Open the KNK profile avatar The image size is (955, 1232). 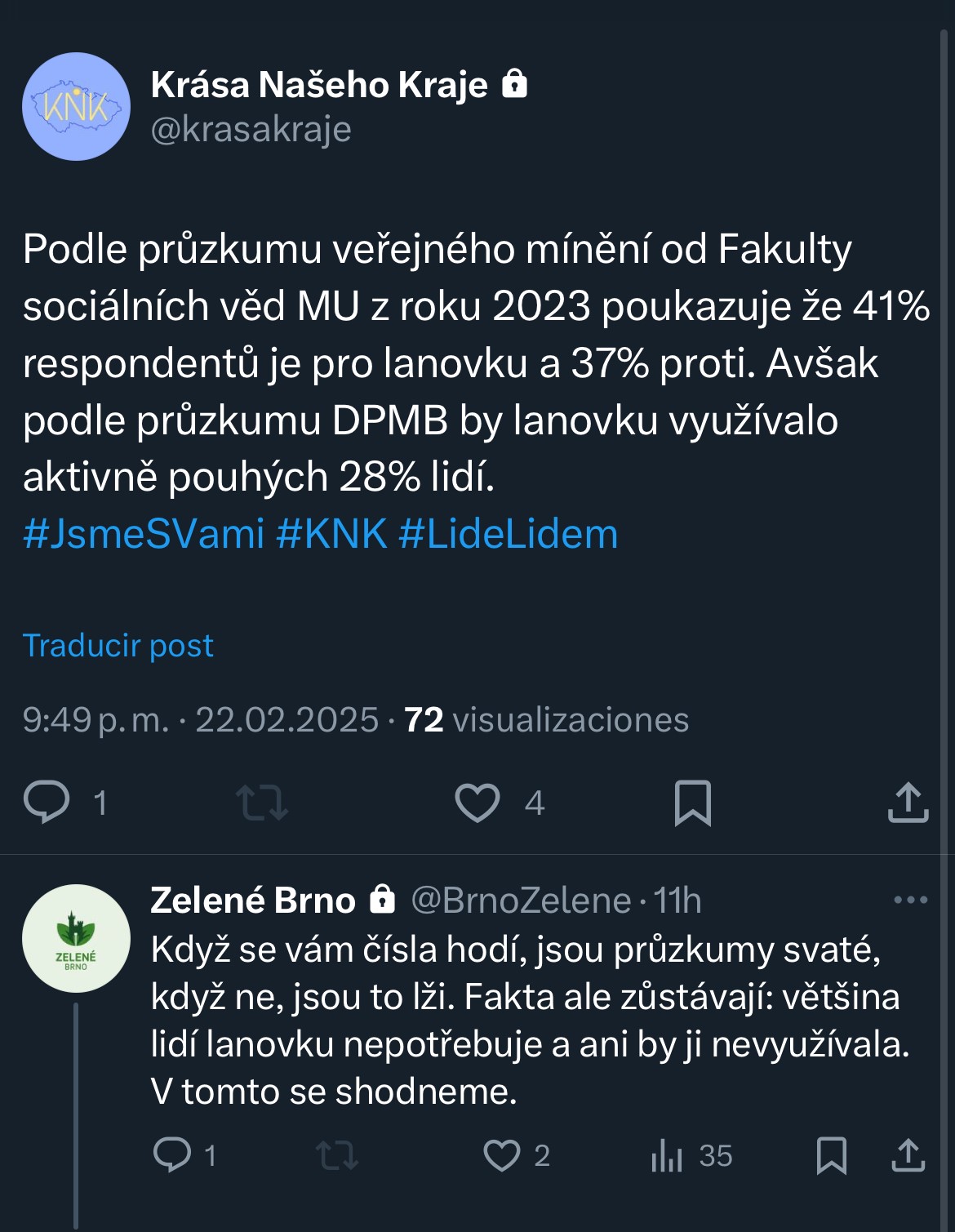(x=76, y=107)
